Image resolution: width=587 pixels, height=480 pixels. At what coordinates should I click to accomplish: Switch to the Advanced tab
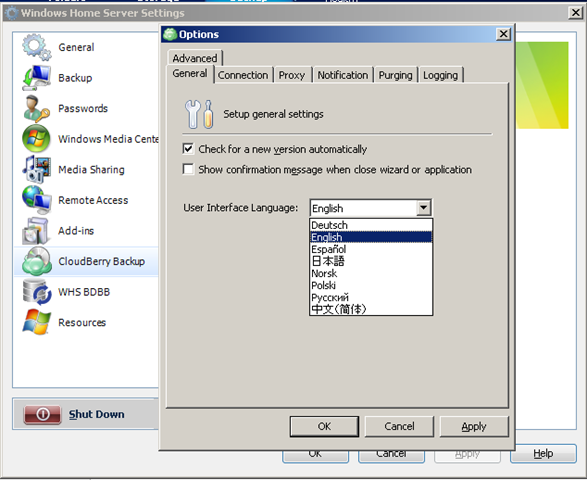pyautogui.click(x=195, y=58)
